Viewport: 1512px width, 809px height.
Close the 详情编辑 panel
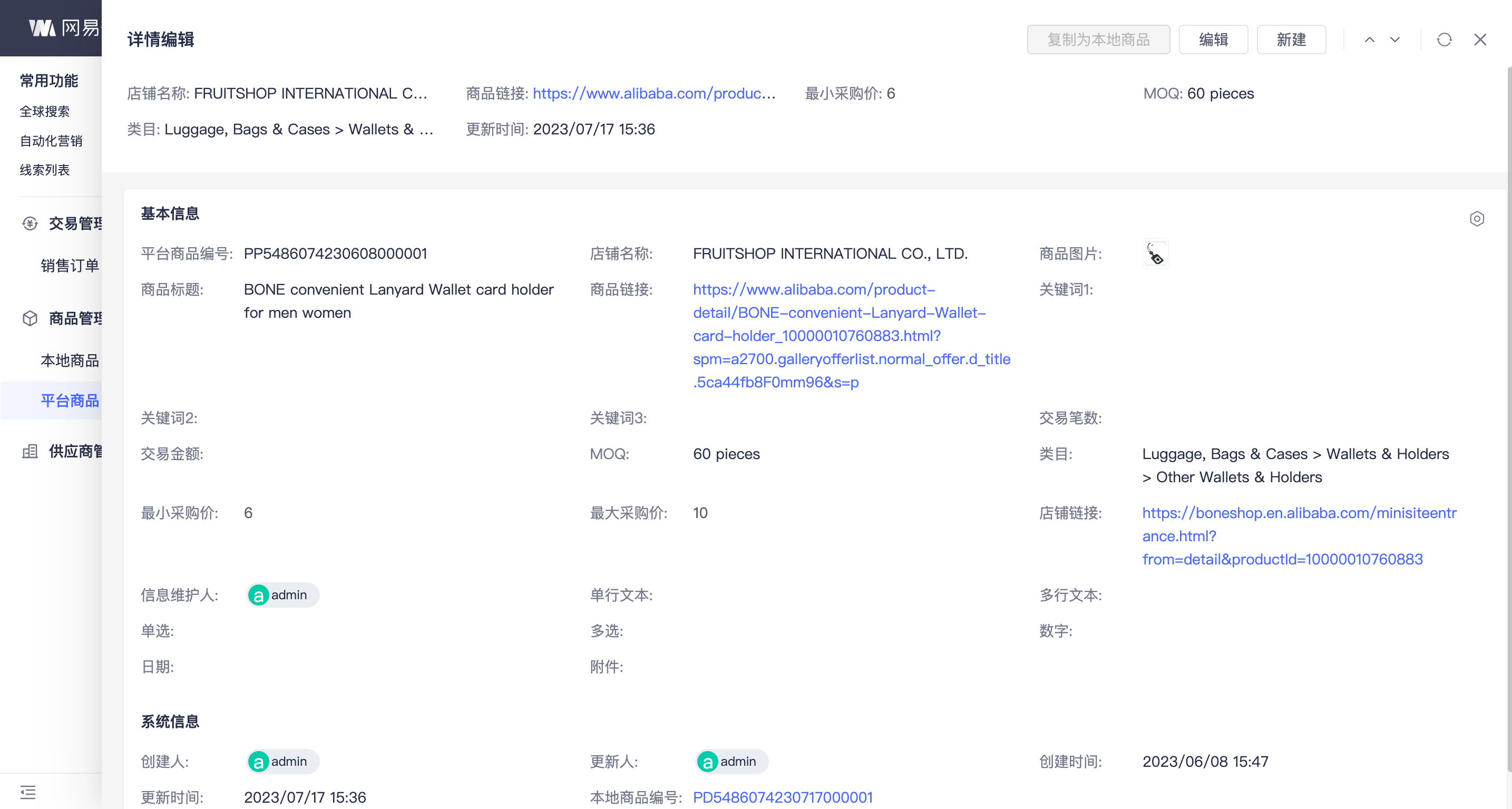(x=1480, y=40)
